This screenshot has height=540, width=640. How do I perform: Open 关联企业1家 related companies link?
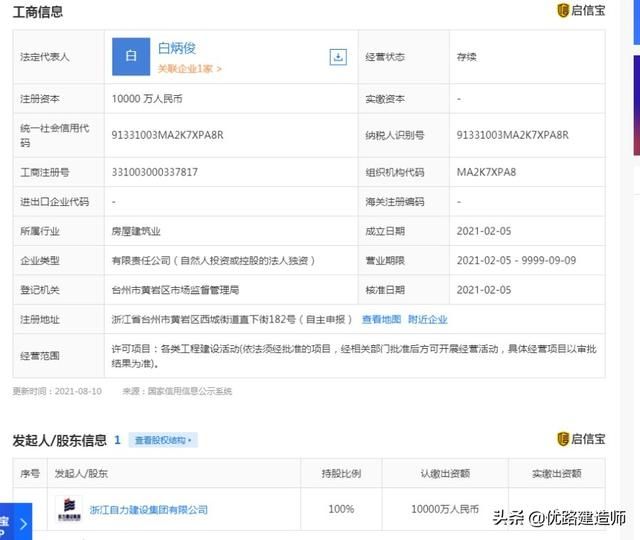coord(189,69)
